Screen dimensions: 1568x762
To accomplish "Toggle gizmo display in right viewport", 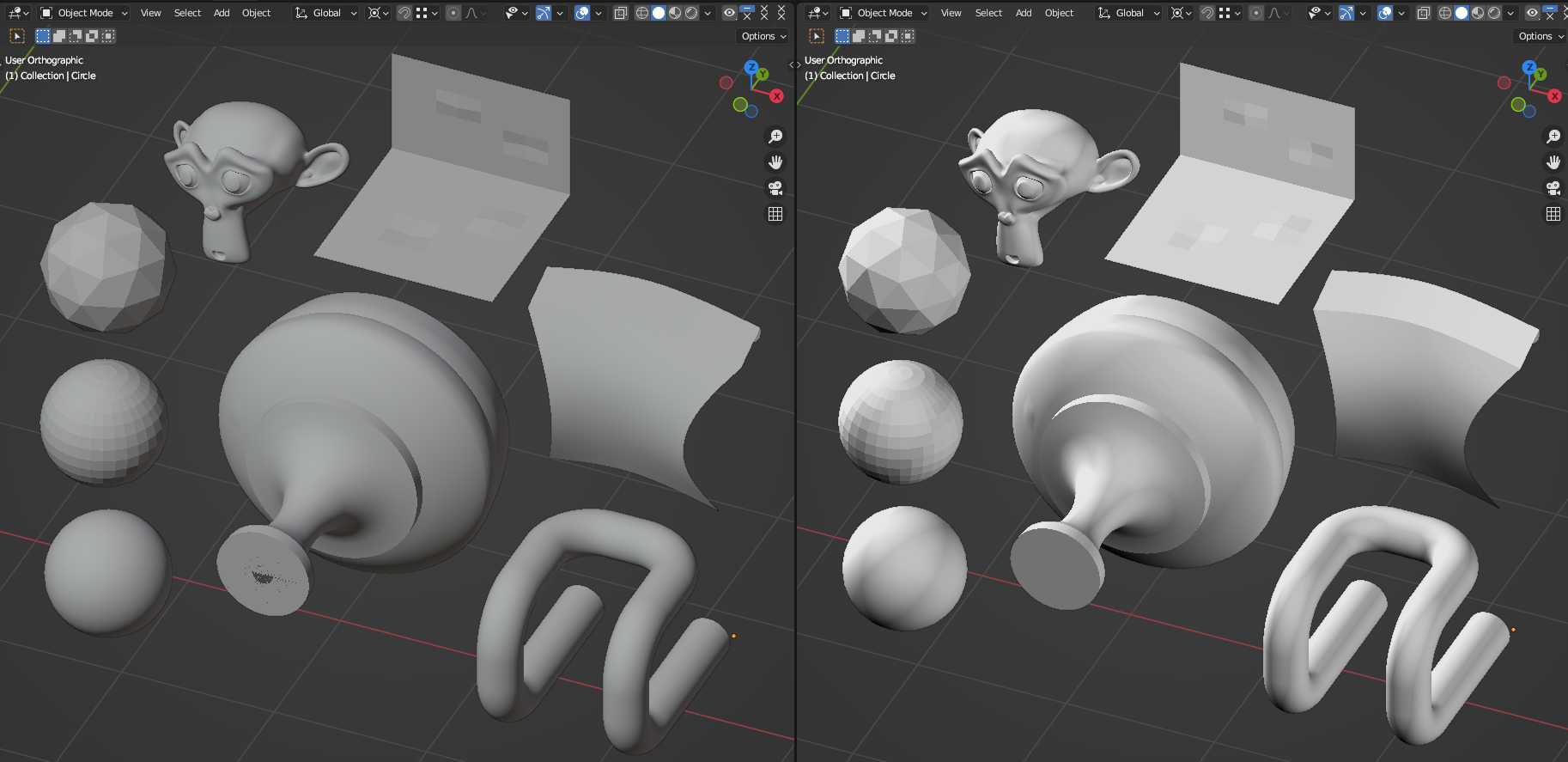I will [x=1346, y=13].
